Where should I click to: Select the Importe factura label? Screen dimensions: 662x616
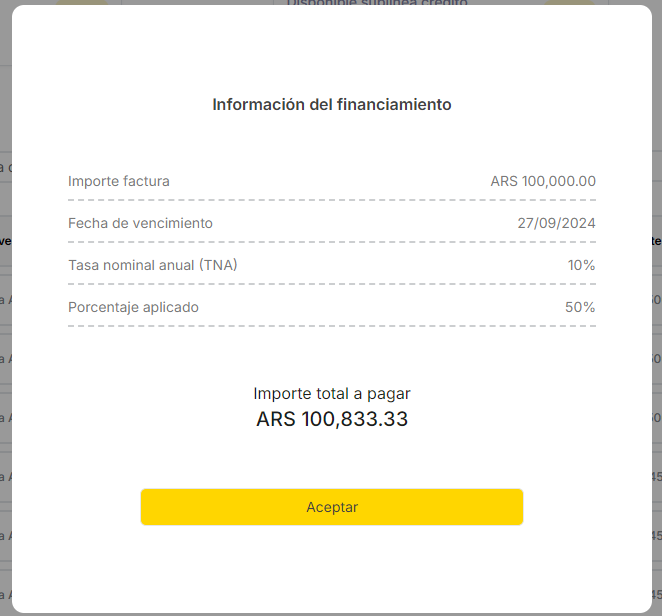pos(119,181)
